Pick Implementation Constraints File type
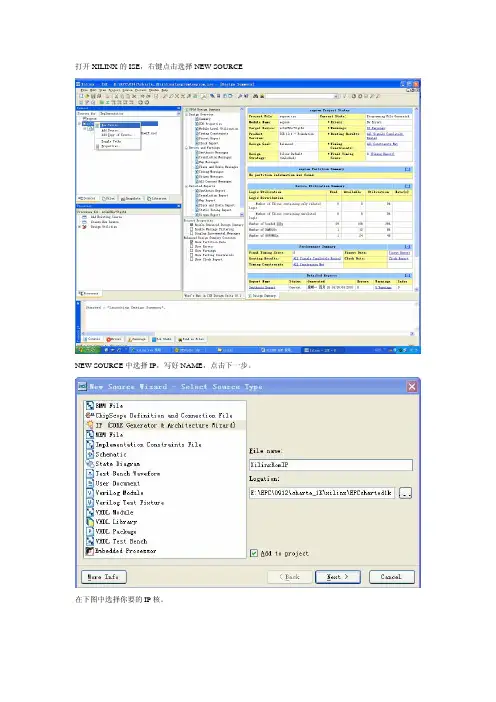496x702 pixels. pos(144,445)
